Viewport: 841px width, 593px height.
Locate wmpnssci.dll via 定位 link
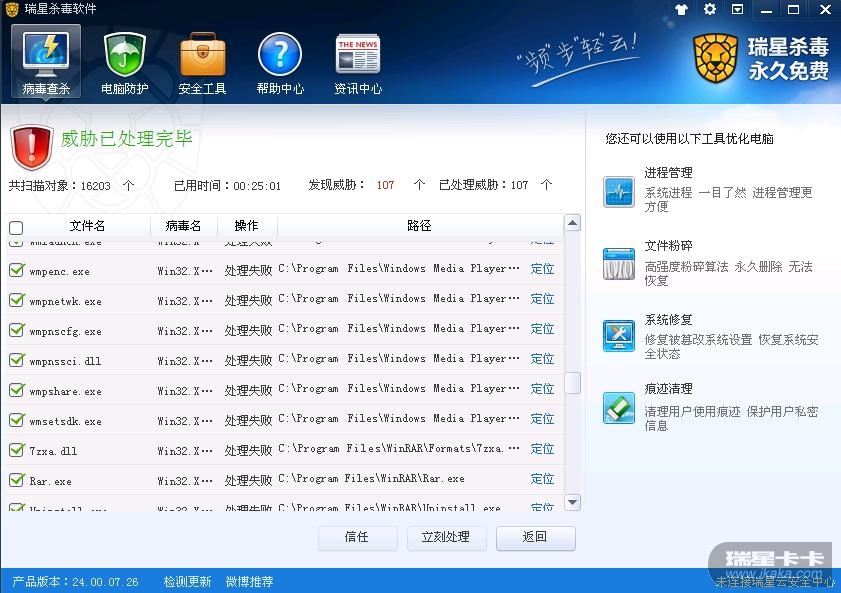[x=542, y=359]
